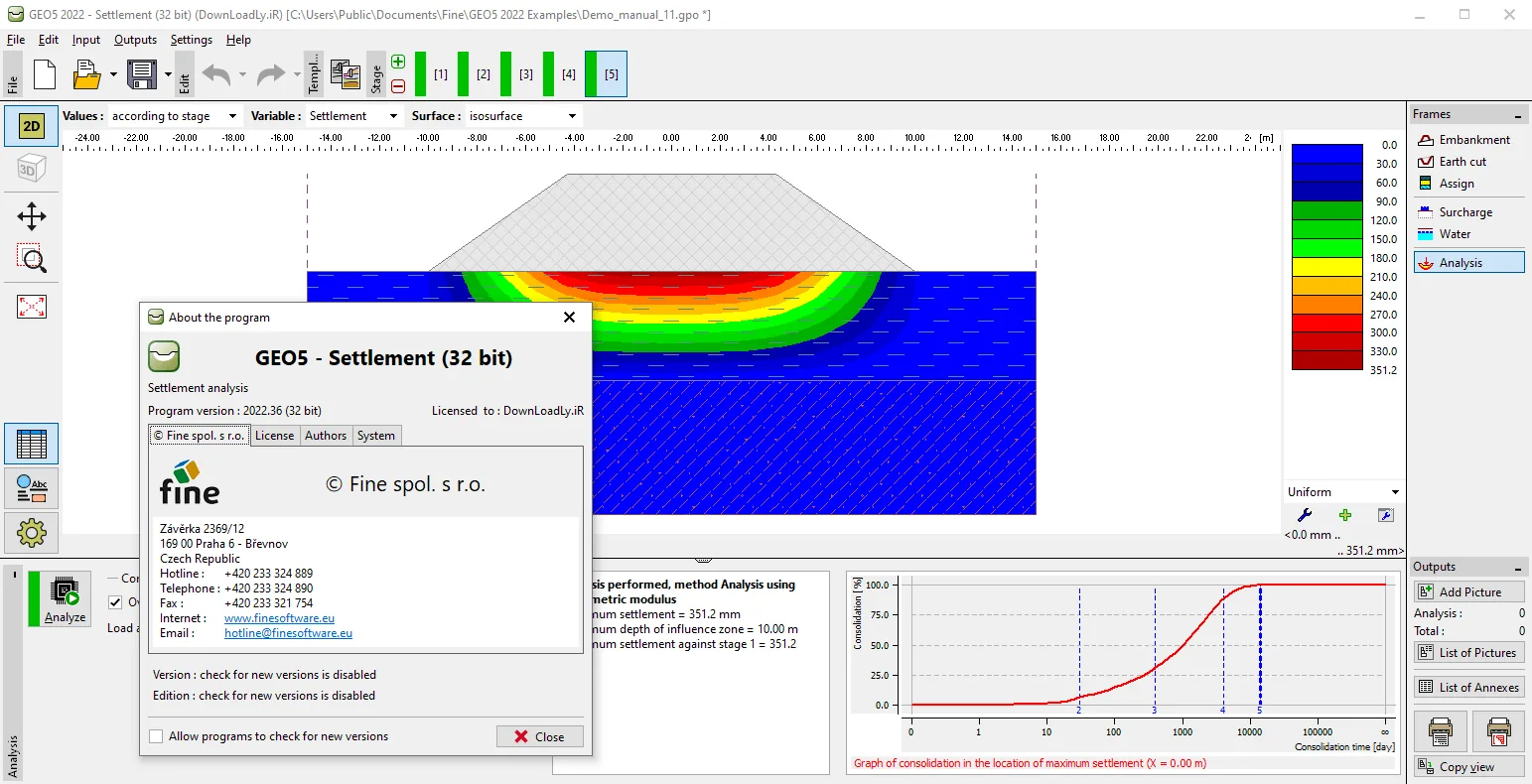1532x784 pixels.
Task: Toggle the checked checkbox beside the Analyze button
Action: 115,602
